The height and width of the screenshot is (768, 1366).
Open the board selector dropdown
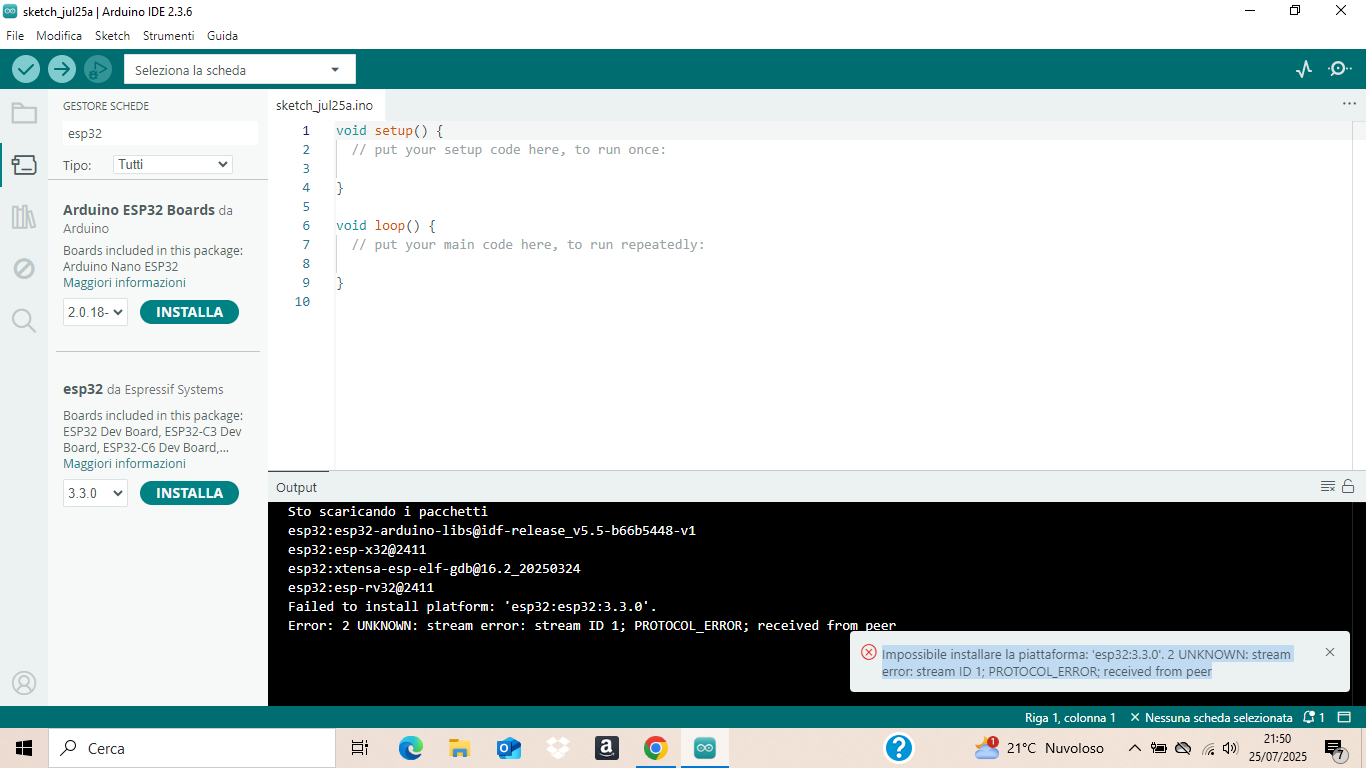pyautogui.click(x=240, y=70)
